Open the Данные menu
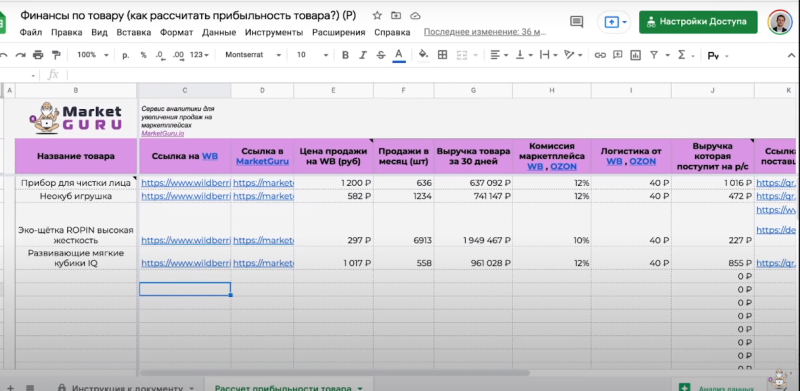Screen dimensions: 800x391 (219, 33)
